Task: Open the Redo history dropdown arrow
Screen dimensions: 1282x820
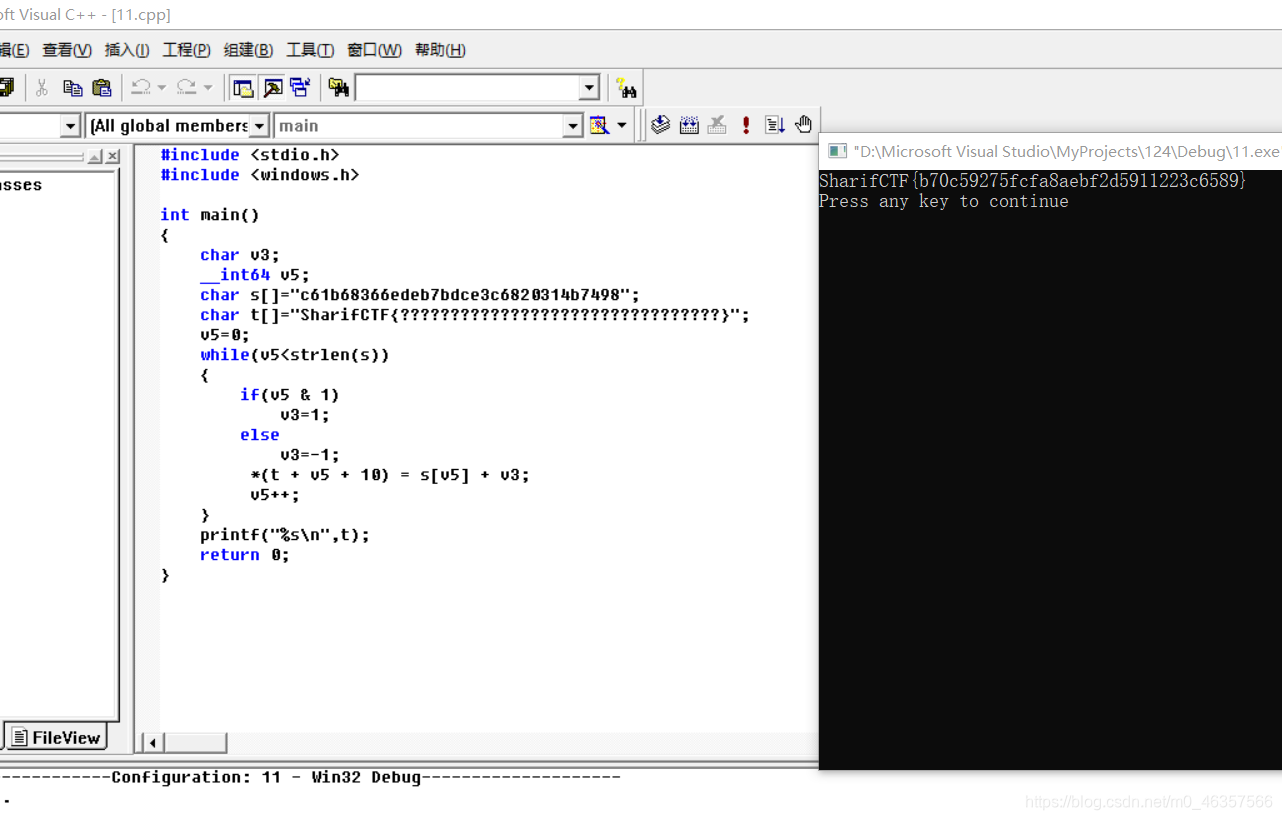Action: [208, 88]
